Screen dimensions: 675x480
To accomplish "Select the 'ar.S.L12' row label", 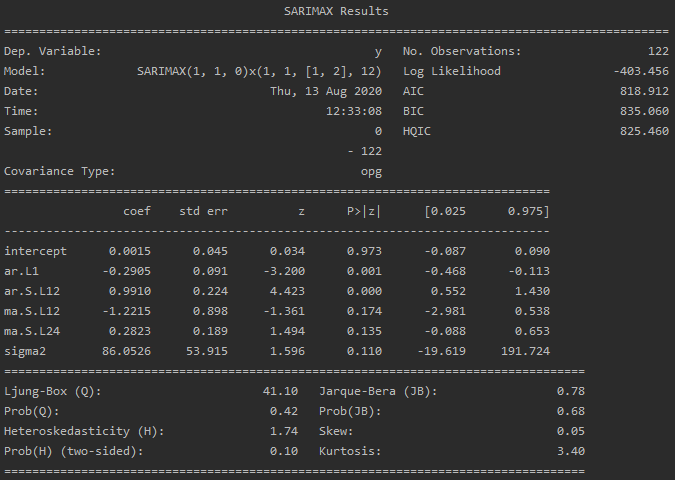I will (32, 291).
